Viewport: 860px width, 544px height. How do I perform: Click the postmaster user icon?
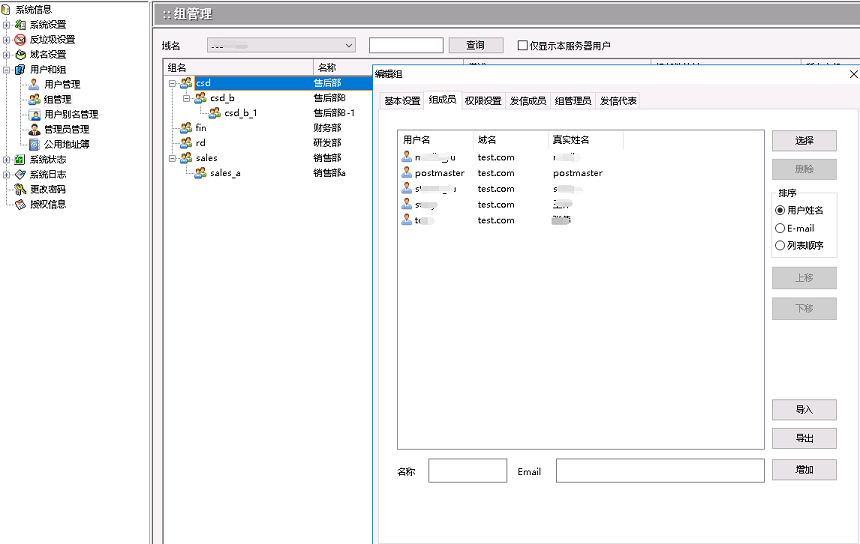point(406,173)
